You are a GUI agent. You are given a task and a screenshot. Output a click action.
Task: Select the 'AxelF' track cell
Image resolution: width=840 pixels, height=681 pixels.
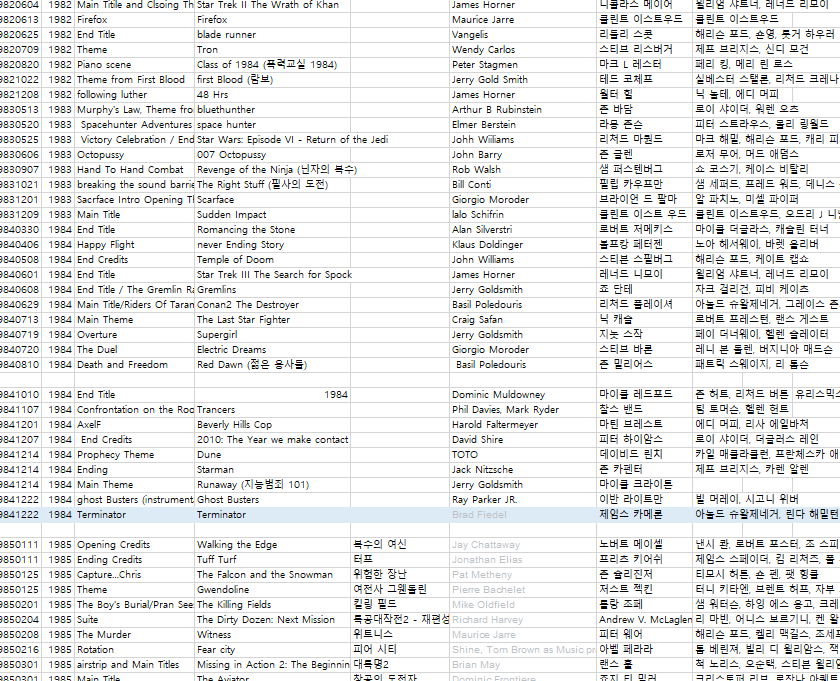134,425
